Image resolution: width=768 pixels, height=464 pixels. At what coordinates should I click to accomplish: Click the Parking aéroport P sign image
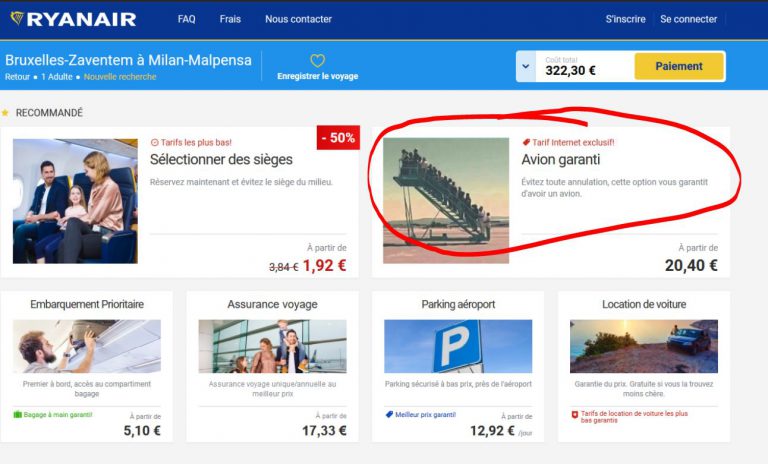[458, 346]
